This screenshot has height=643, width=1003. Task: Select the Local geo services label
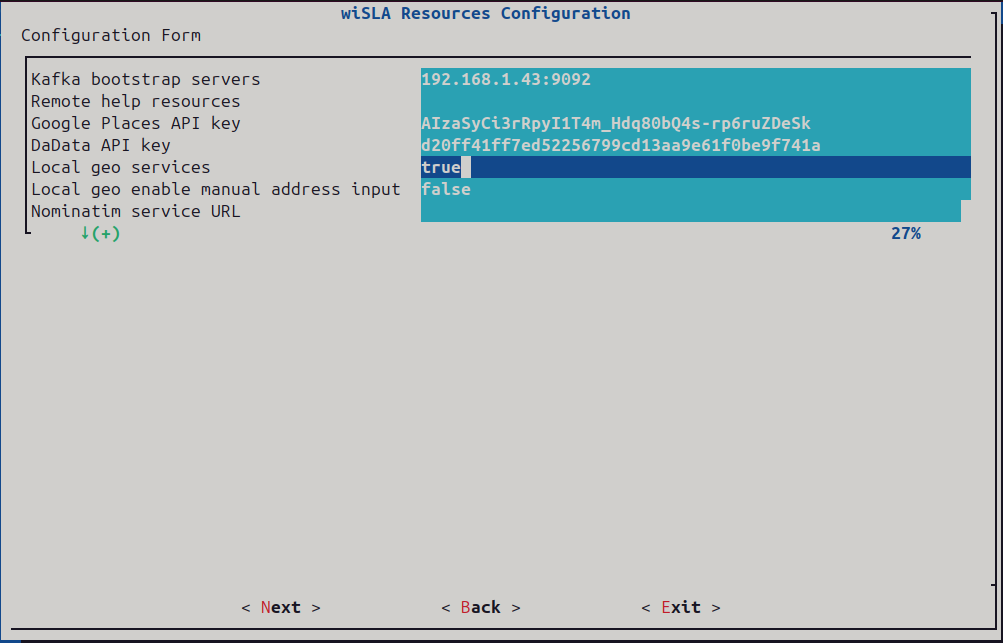120,167
